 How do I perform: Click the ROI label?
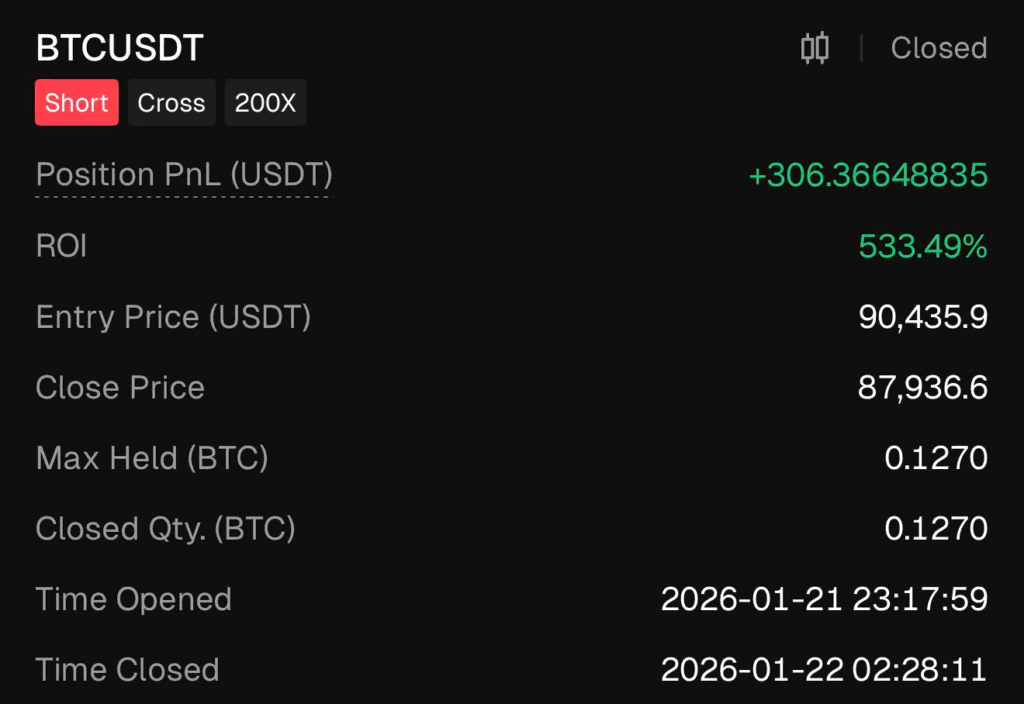pos(62,246)
